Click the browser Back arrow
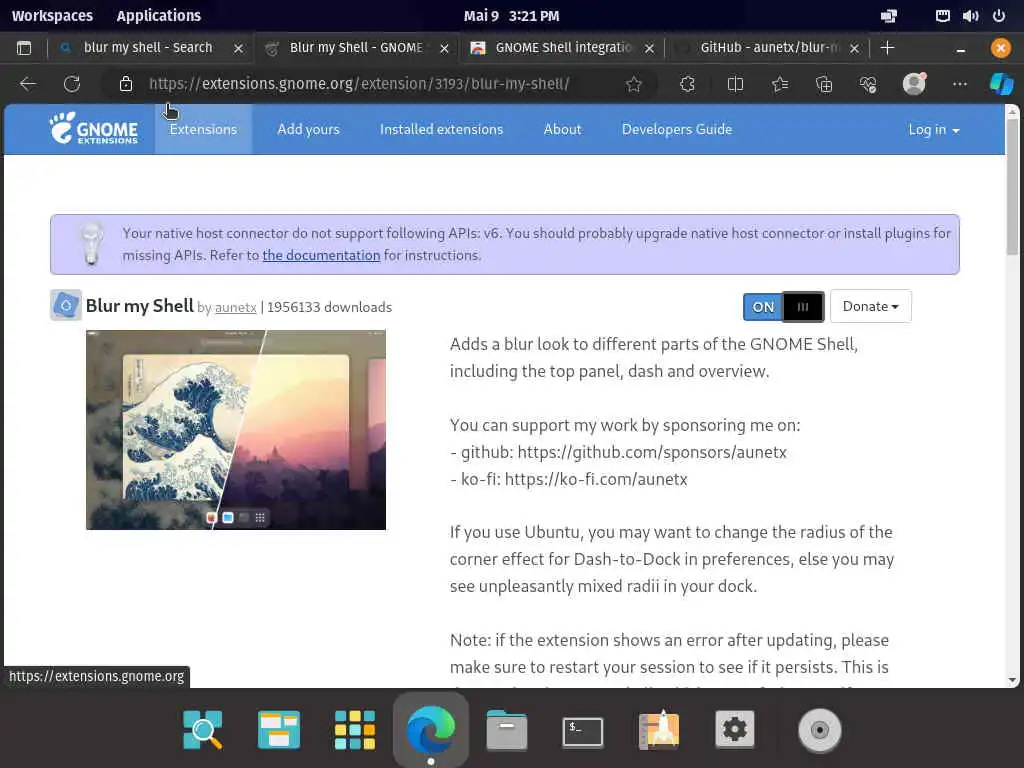Viewport: 1024px width, 768px height. click(x=27, y=84)
